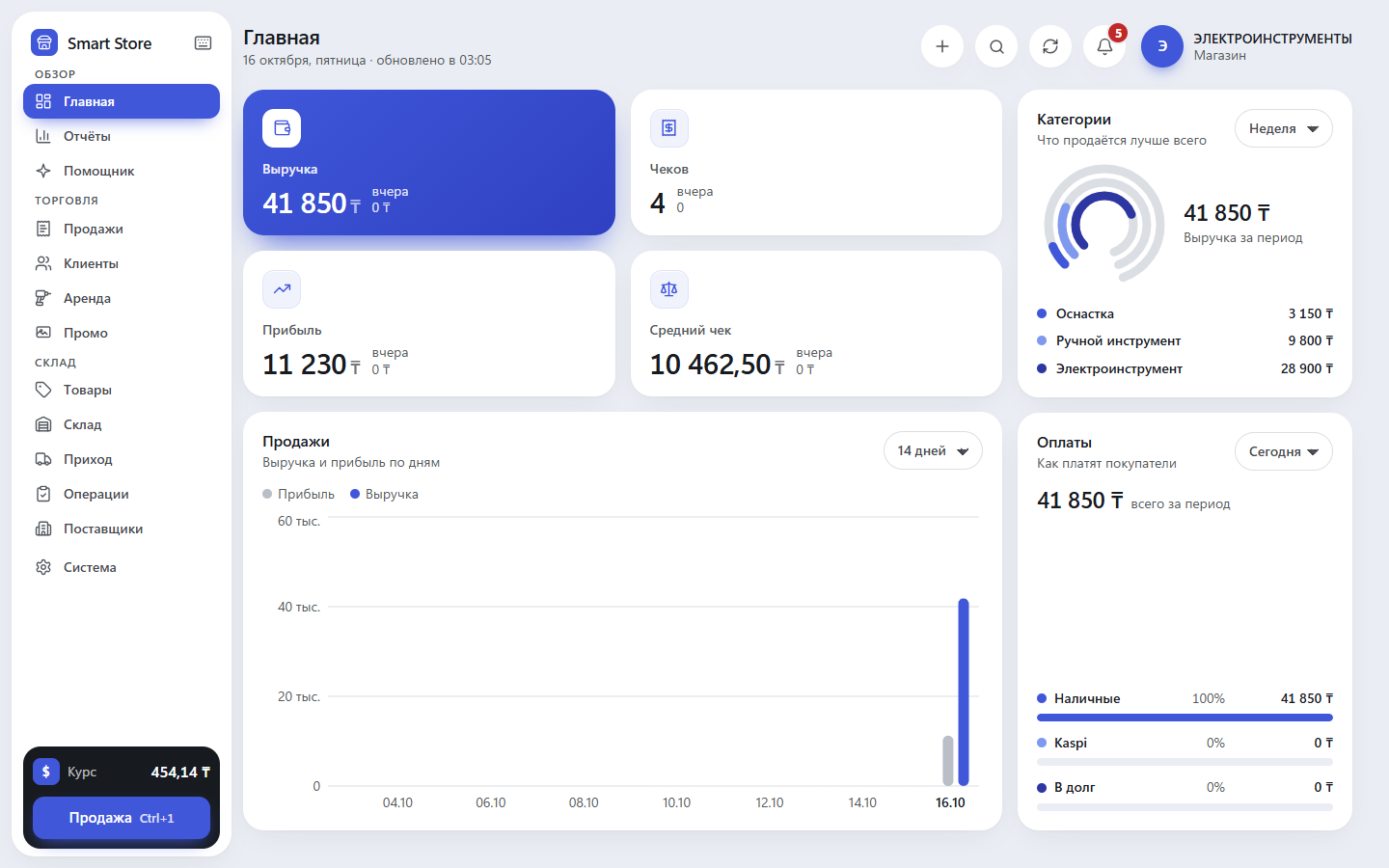The image size is (1389, 868).
Task: Open Клиенты in the sidebar
Action: (x=122, y=263)
